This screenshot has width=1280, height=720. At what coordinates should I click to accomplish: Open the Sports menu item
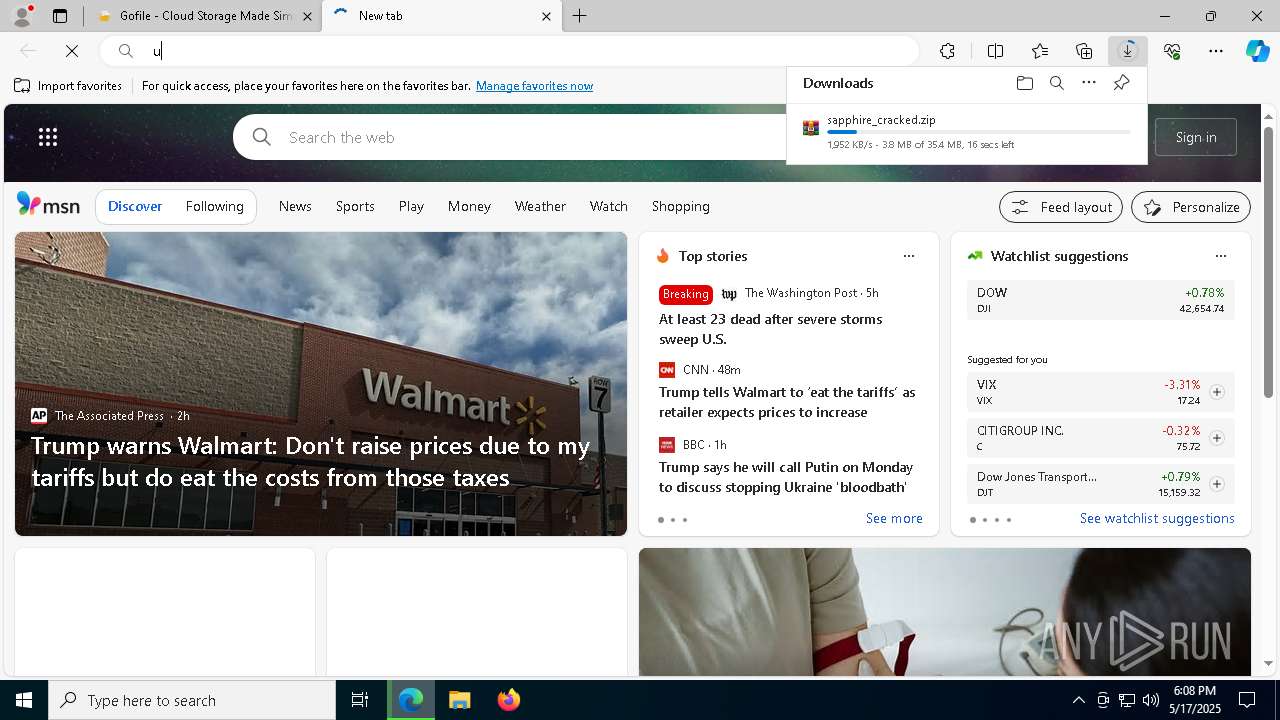[x=355, y=206]
